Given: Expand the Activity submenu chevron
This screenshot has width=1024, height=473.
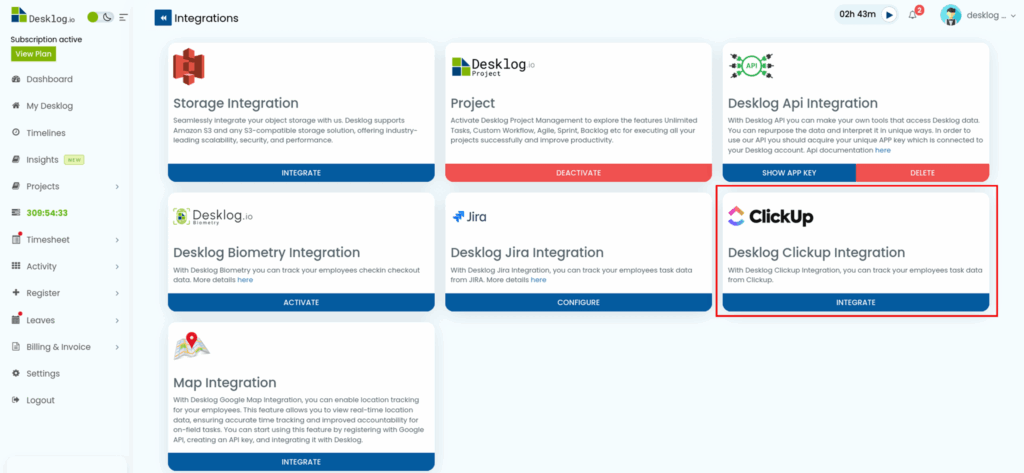Looking at the screenshot, I should click(117, 267).
